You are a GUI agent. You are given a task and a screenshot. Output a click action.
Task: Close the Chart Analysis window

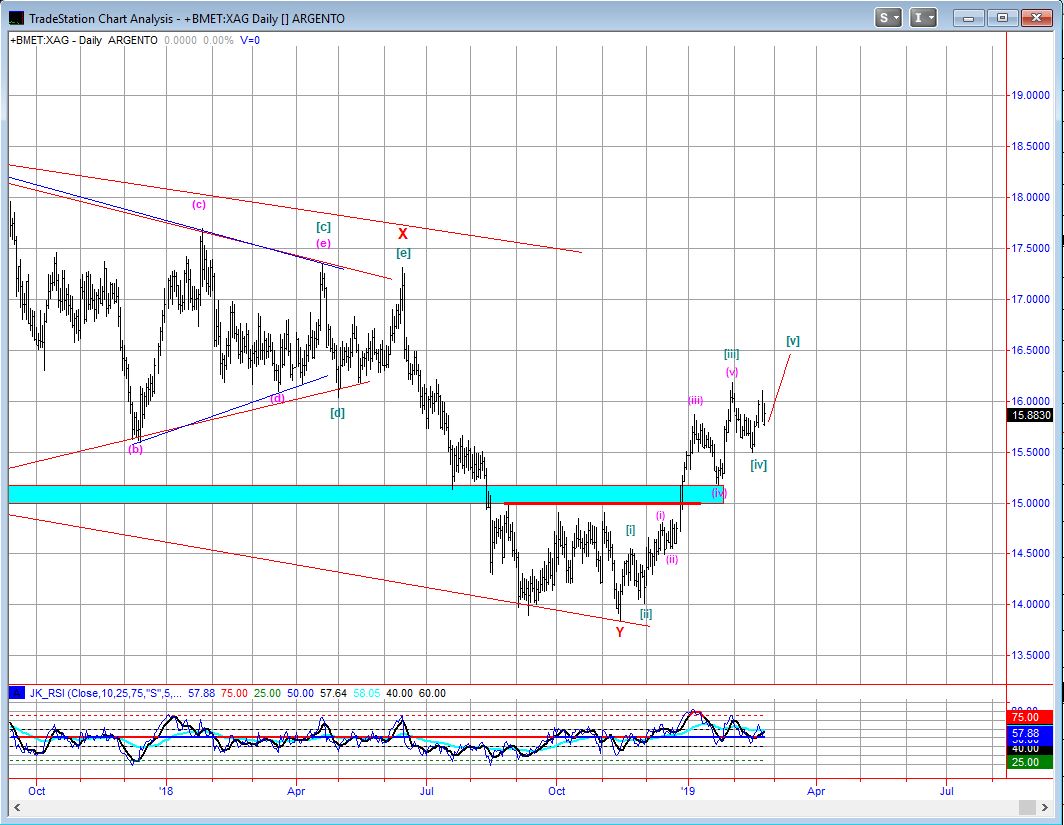1036,18
